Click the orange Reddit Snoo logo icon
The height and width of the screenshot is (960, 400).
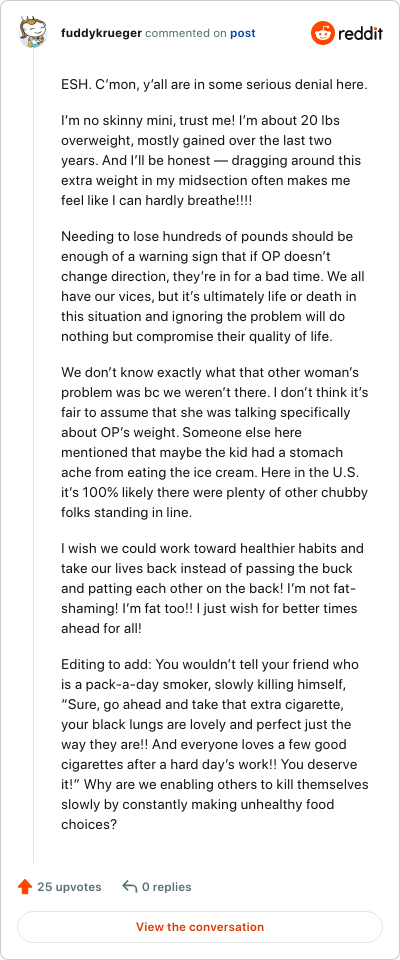tap(323, 33)
